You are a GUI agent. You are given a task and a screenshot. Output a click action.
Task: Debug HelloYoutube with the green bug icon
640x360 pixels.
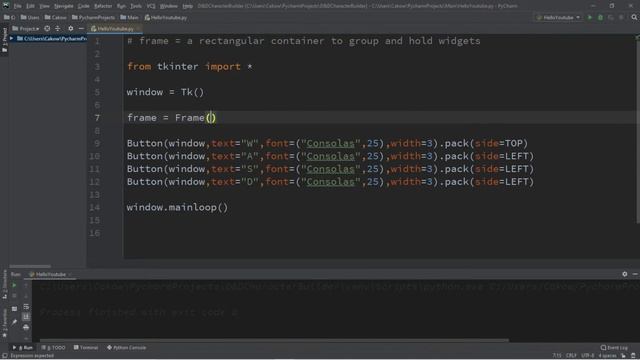tap(600, 18)
